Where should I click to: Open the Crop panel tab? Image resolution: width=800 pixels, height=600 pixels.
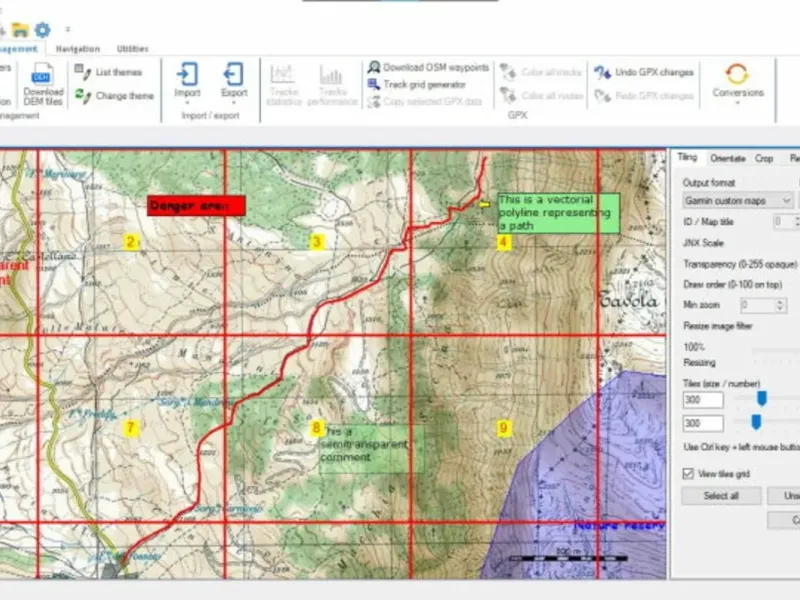click(764, 158)
